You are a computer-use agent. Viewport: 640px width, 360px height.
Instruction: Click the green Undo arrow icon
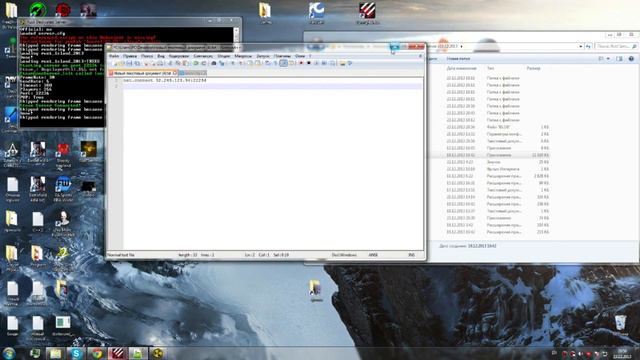click(196, 63)
